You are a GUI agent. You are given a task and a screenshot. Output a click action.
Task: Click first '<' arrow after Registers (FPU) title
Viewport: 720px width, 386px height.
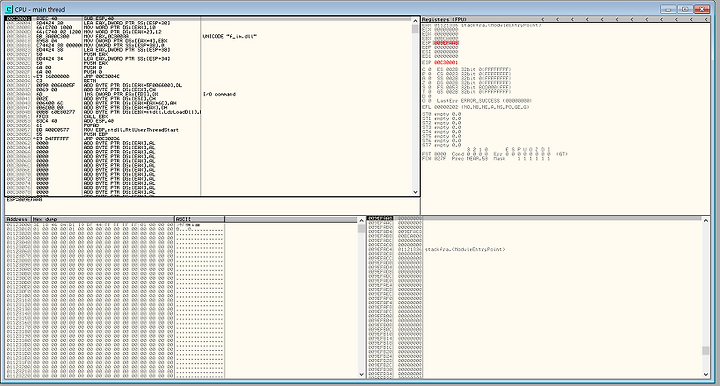543,20
